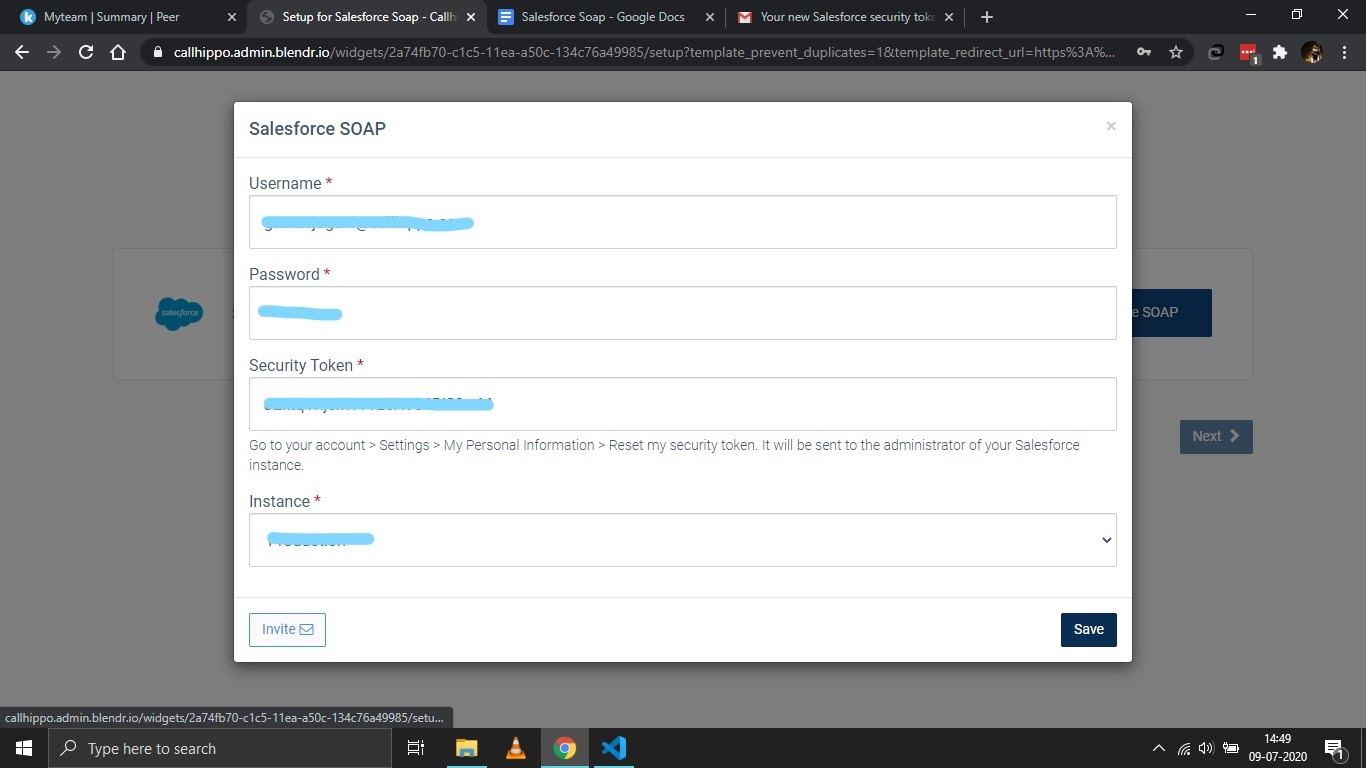The height and width of the screenshot is (768, 1366).
Task: Click the Type here to search box
Action: pos(219,748)
